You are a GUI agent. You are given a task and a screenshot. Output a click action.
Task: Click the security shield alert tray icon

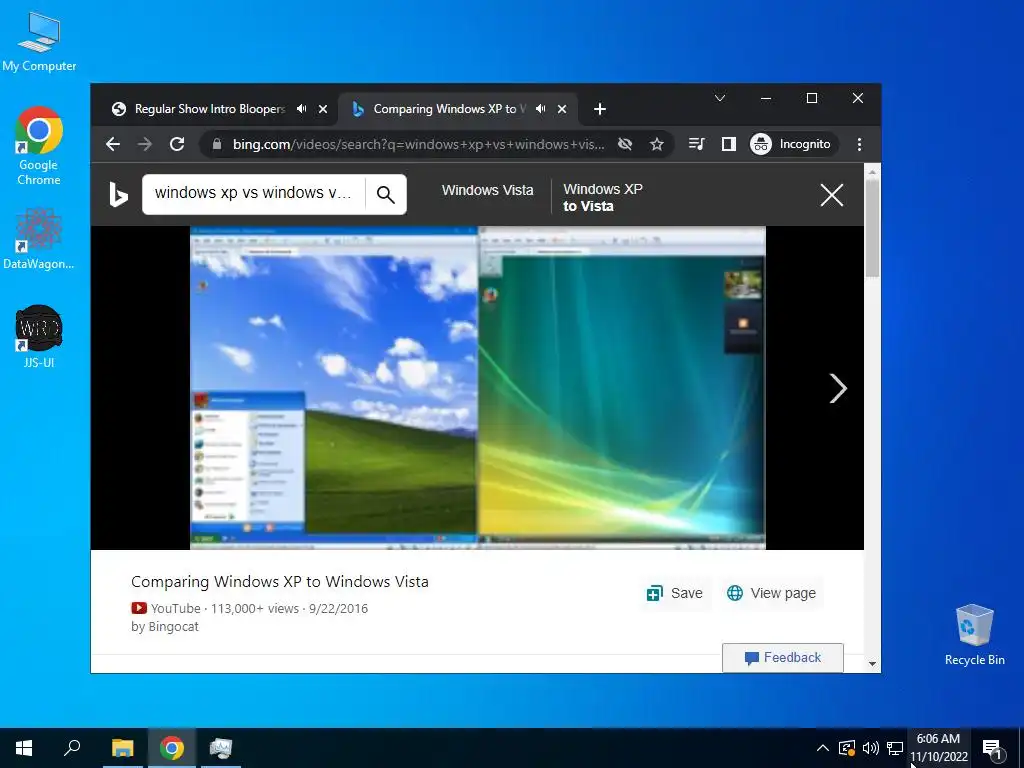[846, 748]
